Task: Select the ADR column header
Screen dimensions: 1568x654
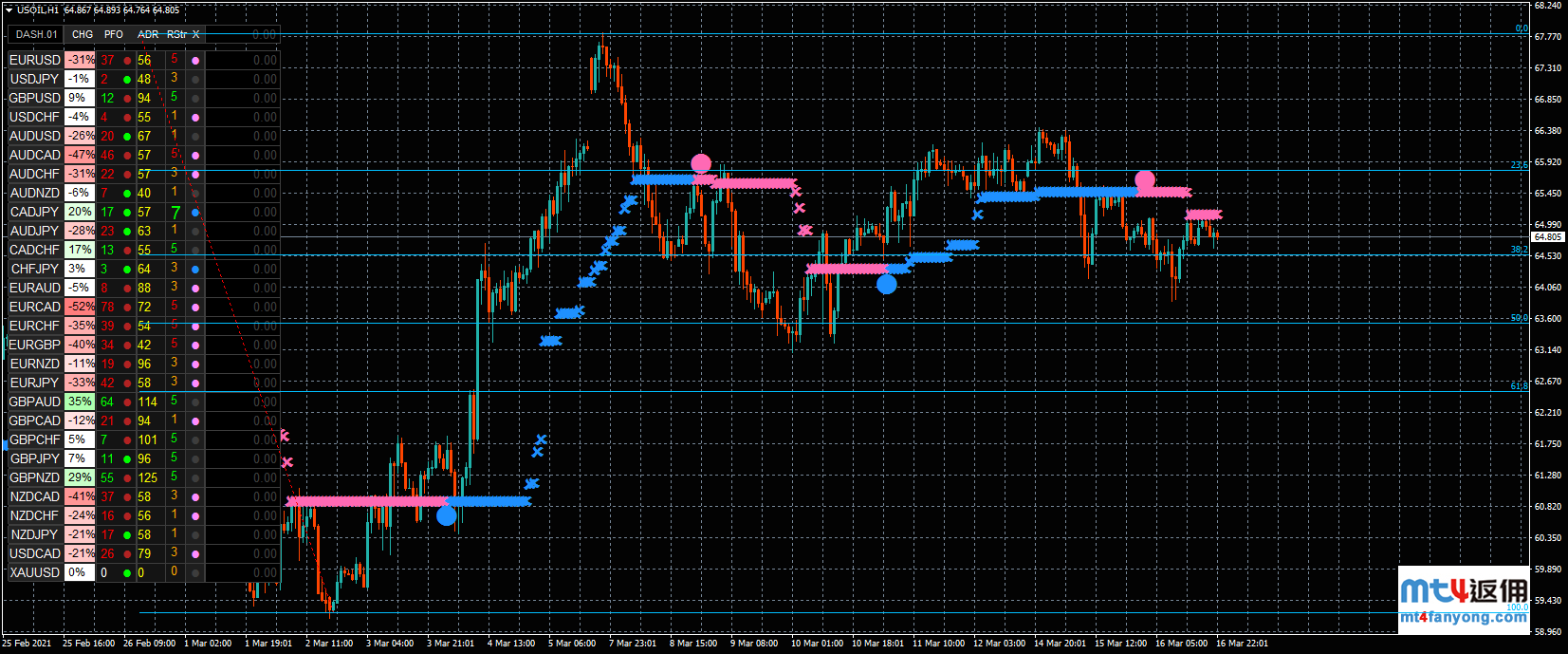Action: click(x=148, y=34)
